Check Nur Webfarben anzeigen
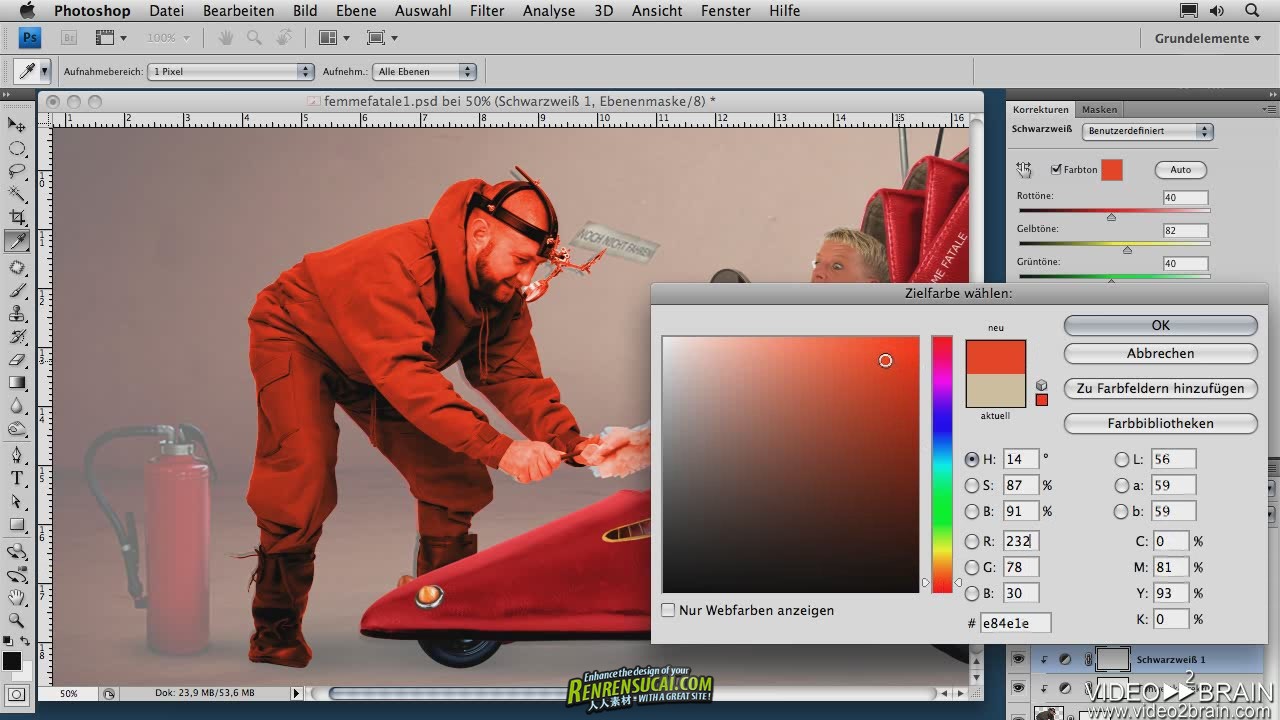The image size is (1280, 720). pyautogui.click(x=668, y=610)
